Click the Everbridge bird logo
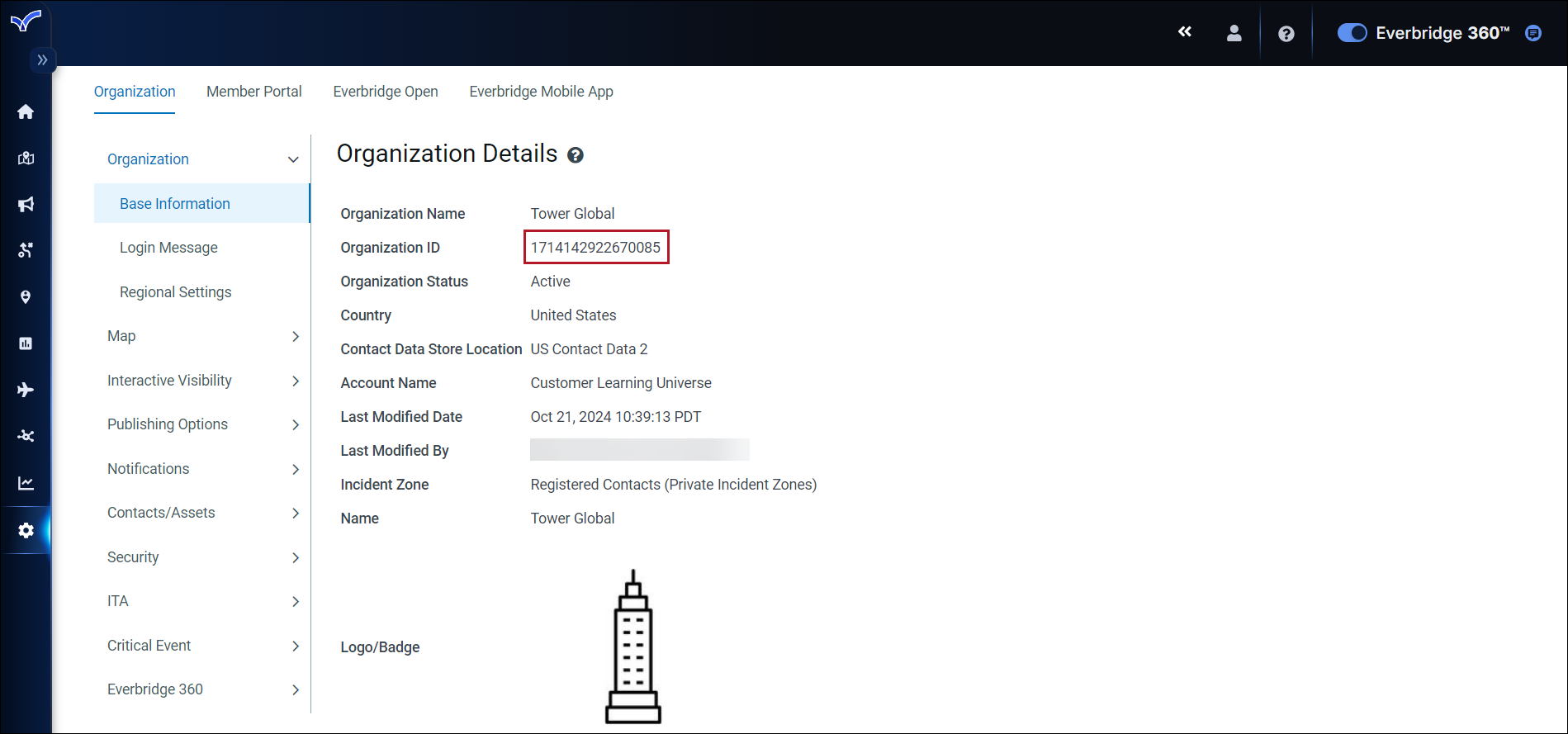1568x734 pixels. point(26,21)
